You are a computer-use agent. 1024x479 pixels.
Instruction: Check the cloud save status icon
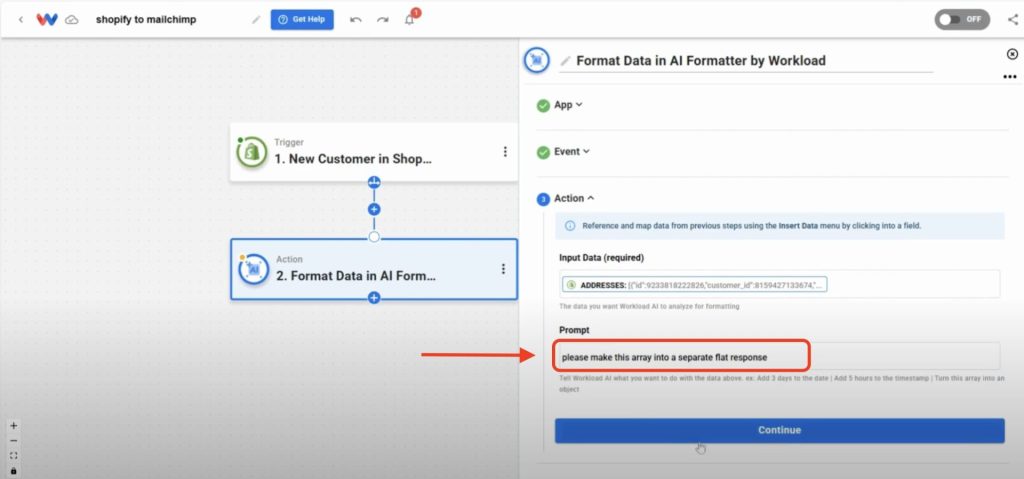point(72,20)
